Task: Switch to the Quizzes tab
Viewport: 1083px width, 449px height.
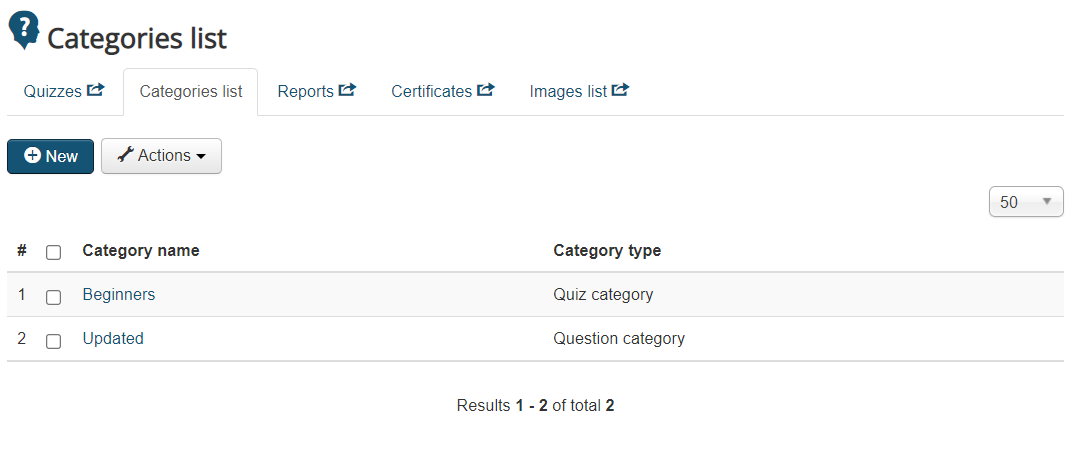Action: tap(53, 91)
